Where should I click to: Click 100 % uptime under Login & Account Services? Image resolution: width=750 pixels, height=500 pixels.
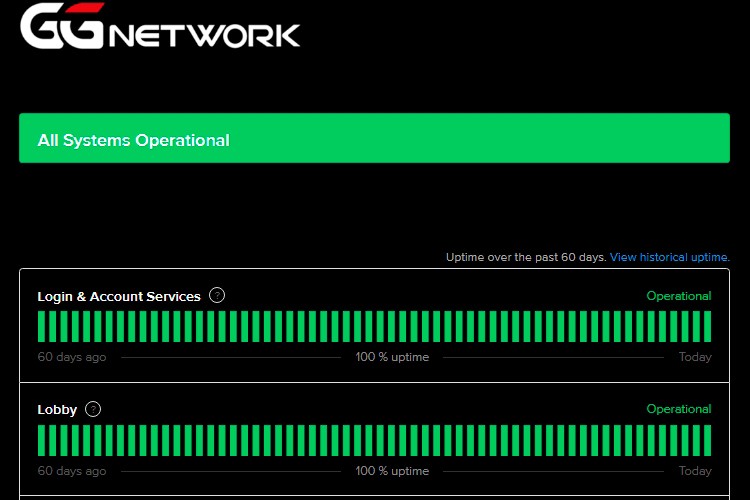click(x=392, y=357)
